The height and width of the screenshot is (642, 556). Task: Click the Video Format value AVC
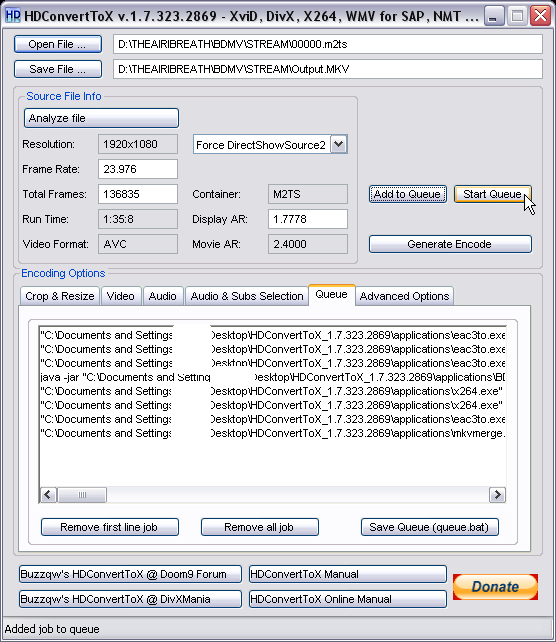pyautogui.click(x=138, y=244)
